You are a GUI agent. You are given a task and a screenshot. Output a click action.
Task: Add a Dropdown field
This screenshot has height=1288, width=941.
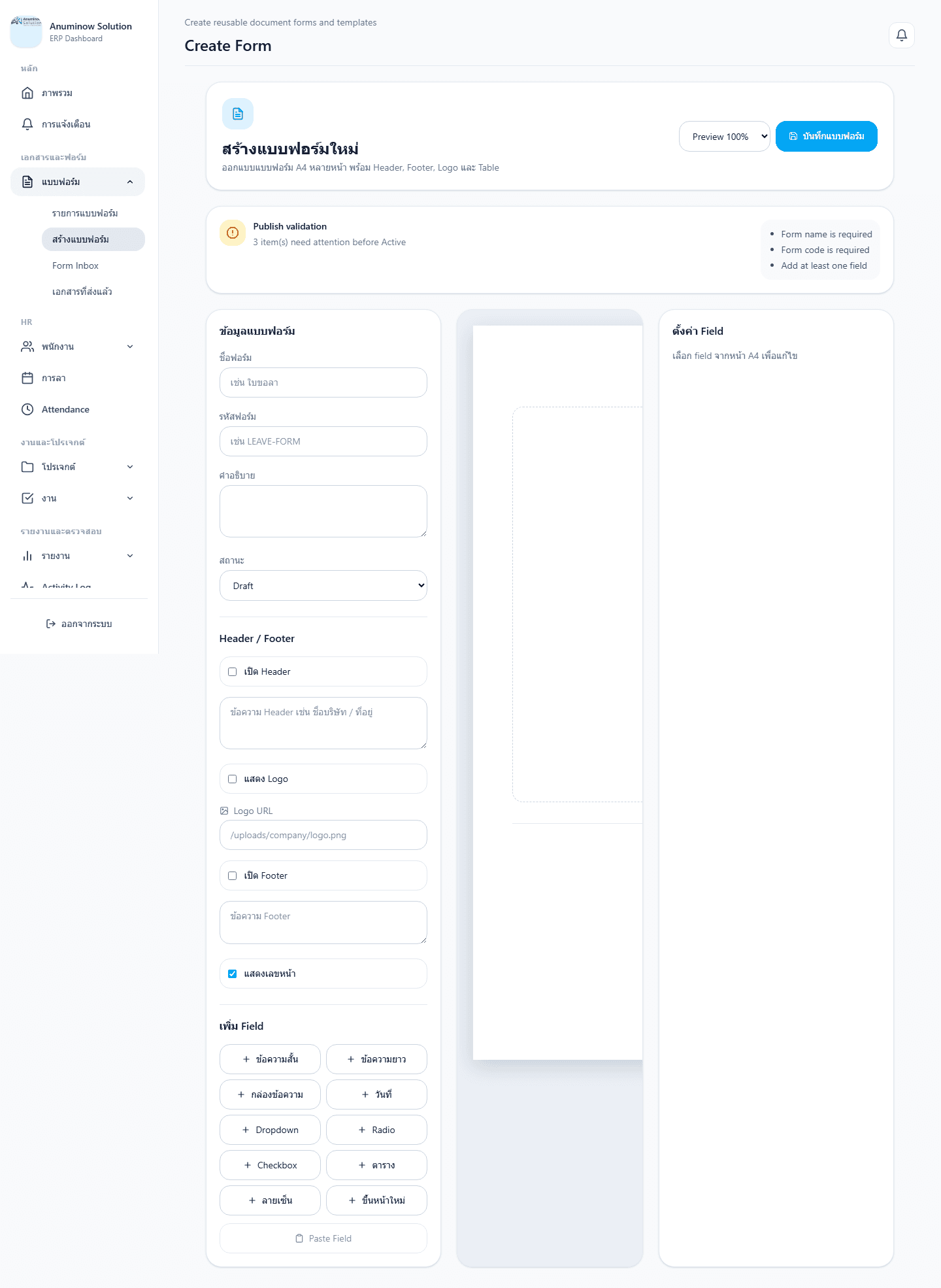pos(270,1130)
